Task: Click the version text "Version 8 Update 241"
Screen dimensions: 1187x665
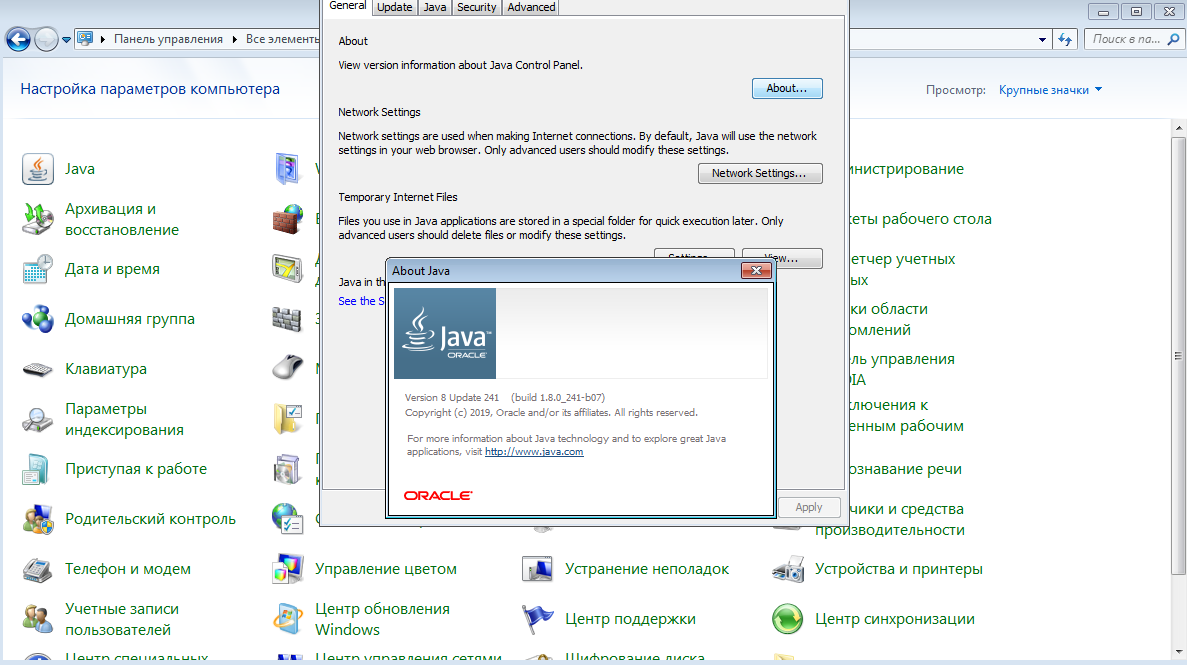Action: tap(452, 398)
